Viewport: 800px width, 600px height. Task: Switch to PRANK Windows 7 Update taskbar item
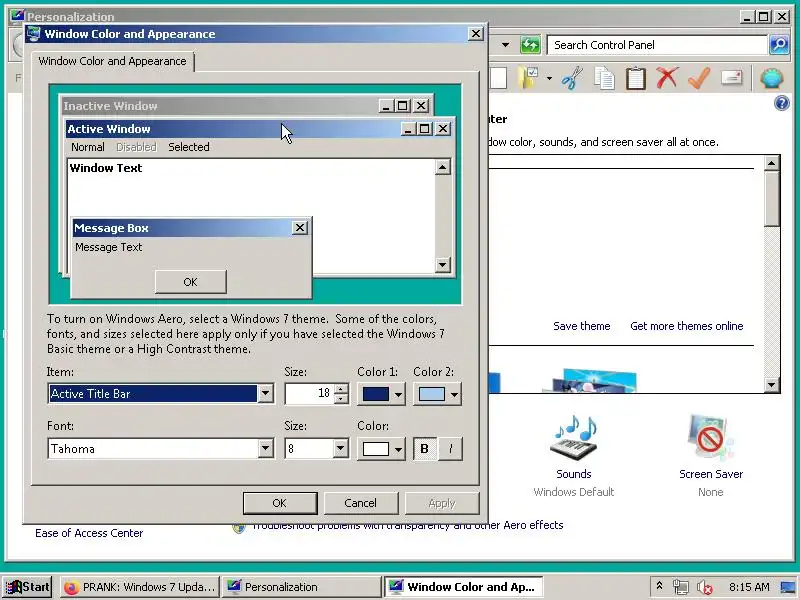(x=140, y=587)
